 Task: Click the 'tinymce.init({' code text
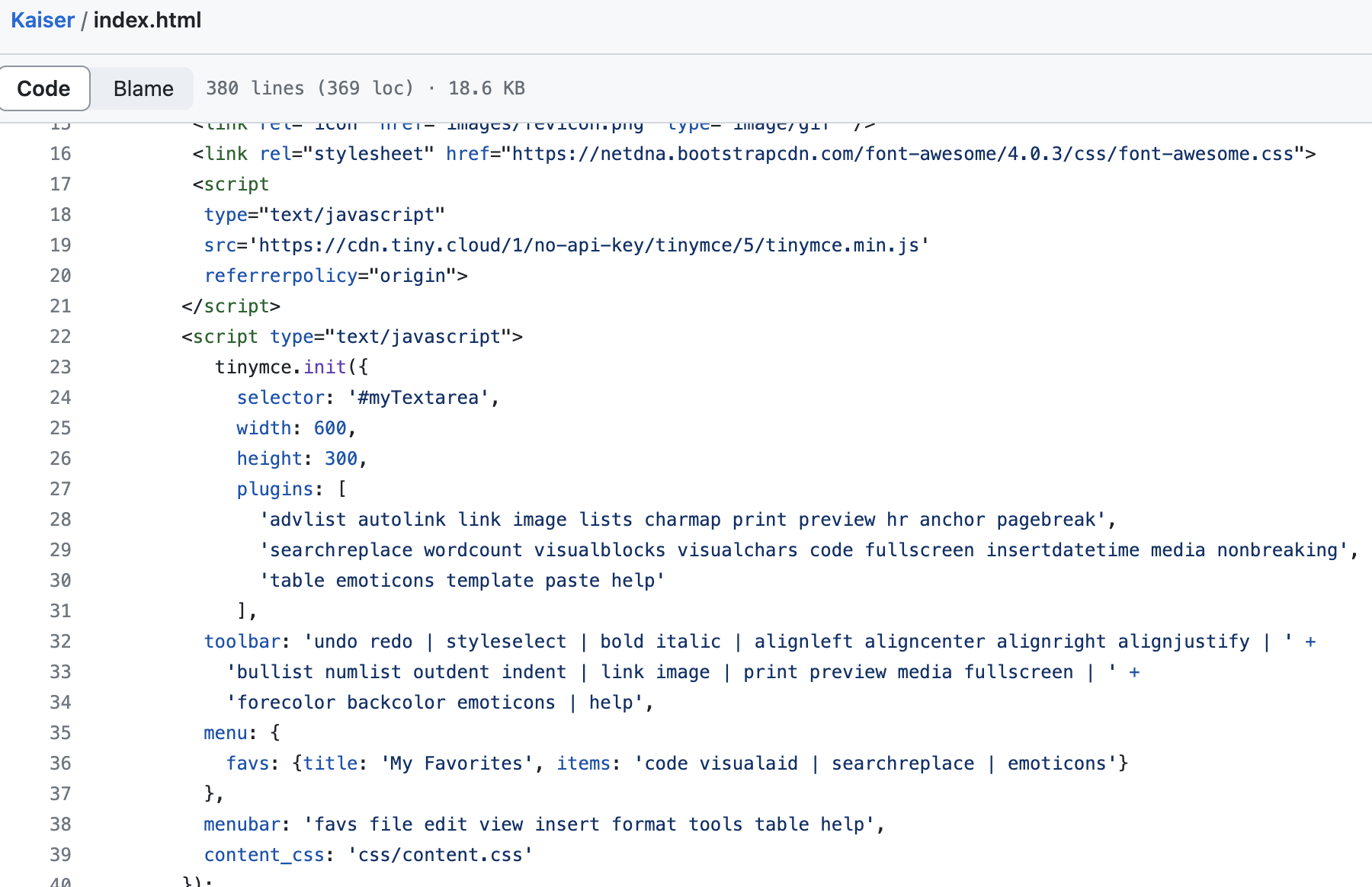pos(292,367)
